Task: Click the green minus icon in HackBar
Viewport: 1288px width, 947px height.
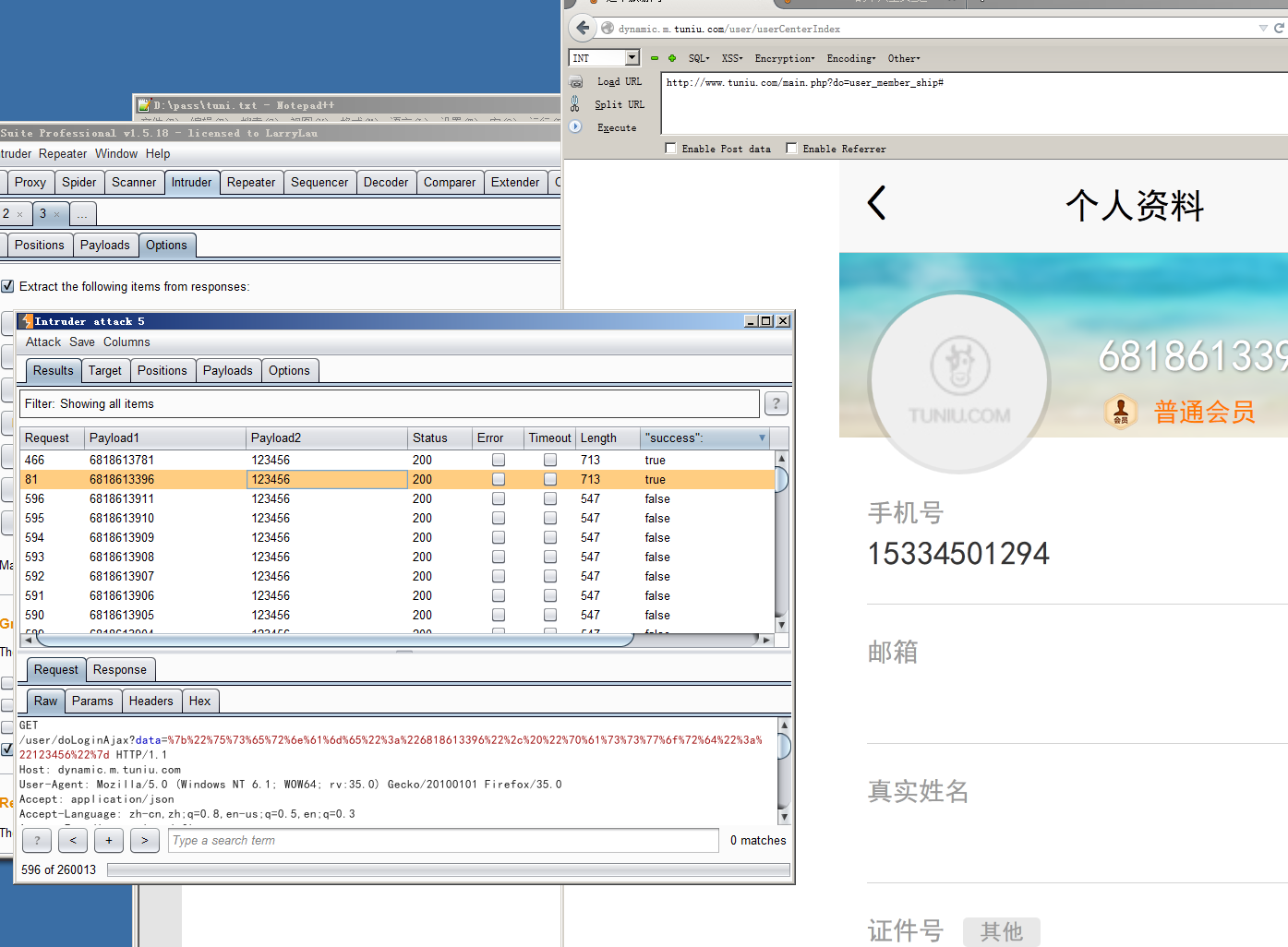Action: pyautogui.click(x=655, y=58)
